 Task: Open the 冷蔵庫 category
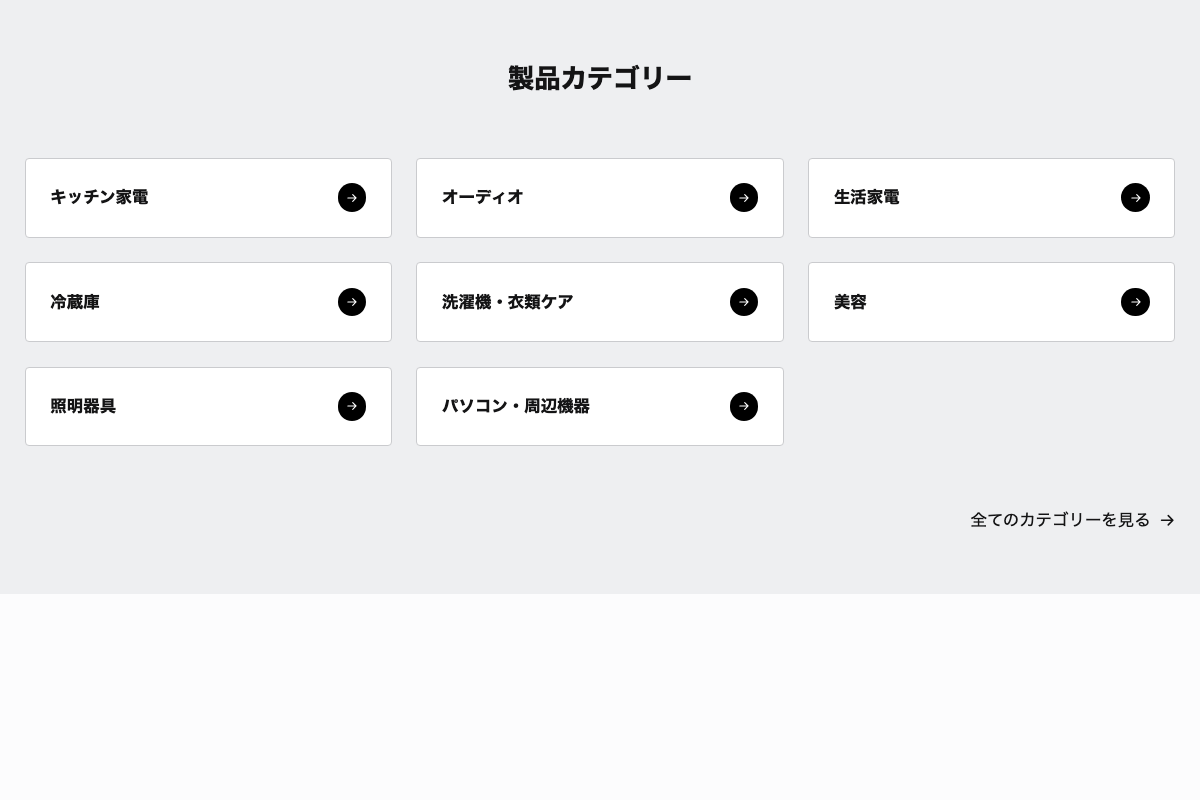[x=208, y=301]
